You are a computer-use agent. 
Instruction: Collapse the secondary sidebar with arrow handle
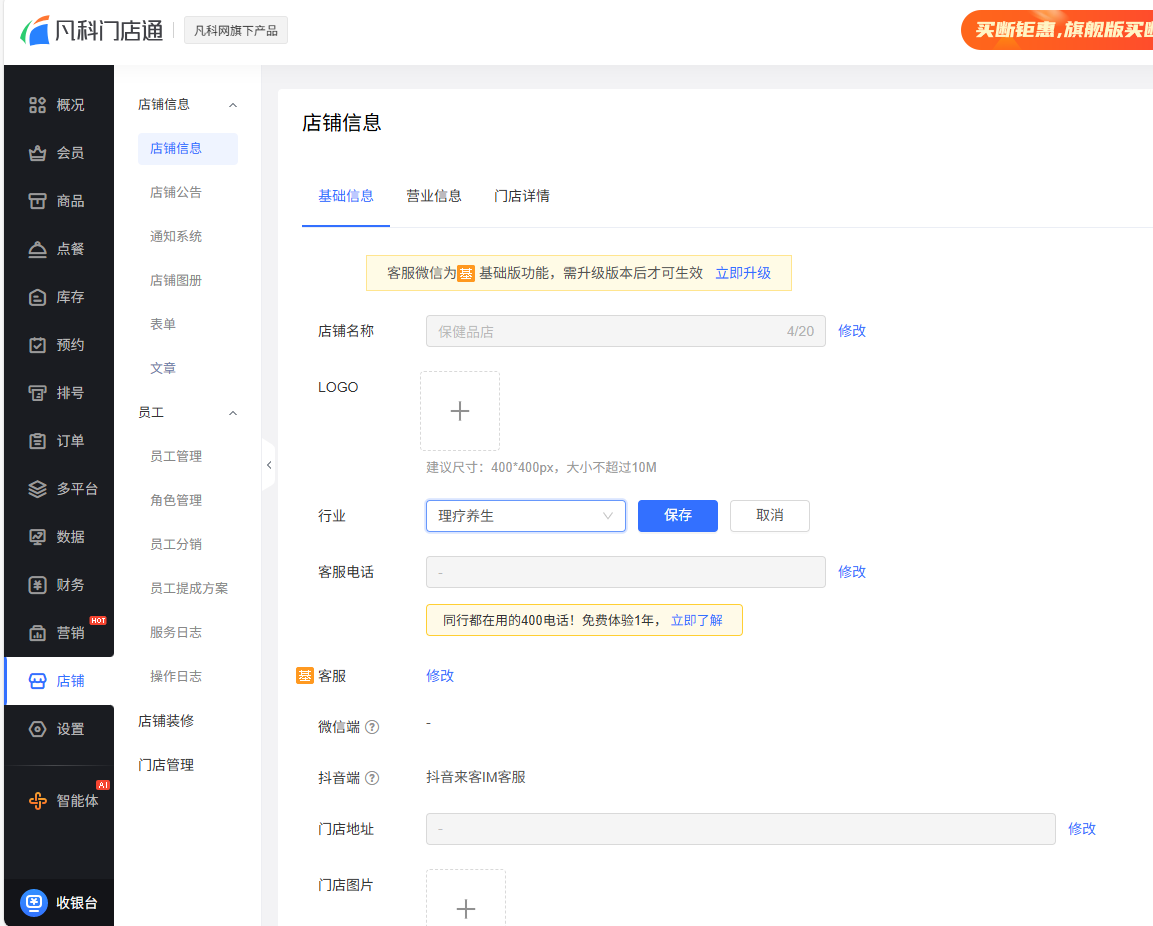tap(268, 465)
